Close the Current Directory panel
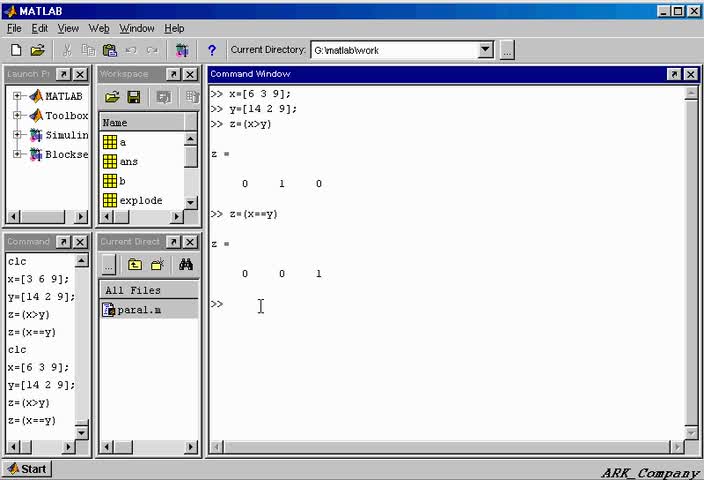704x480 pixels. 190,242
